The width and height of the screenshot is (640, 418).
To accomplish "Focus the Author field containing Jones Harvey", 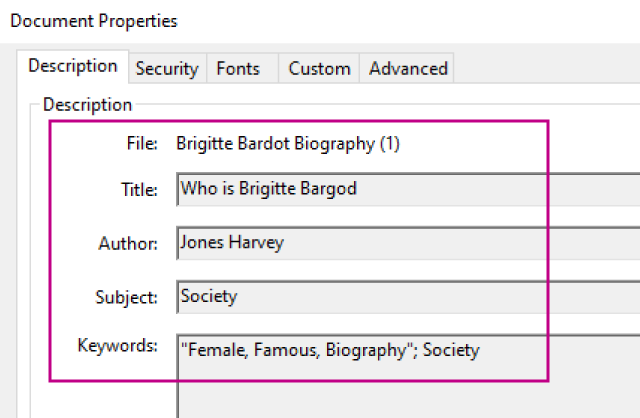I will pos(400,242).
